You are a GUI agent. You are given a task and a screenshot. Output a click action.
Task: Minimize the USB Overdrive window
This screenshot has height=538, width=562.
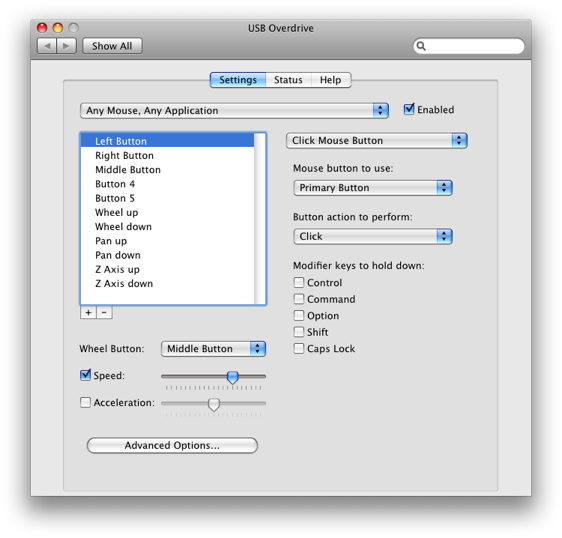tap(58, 28)
